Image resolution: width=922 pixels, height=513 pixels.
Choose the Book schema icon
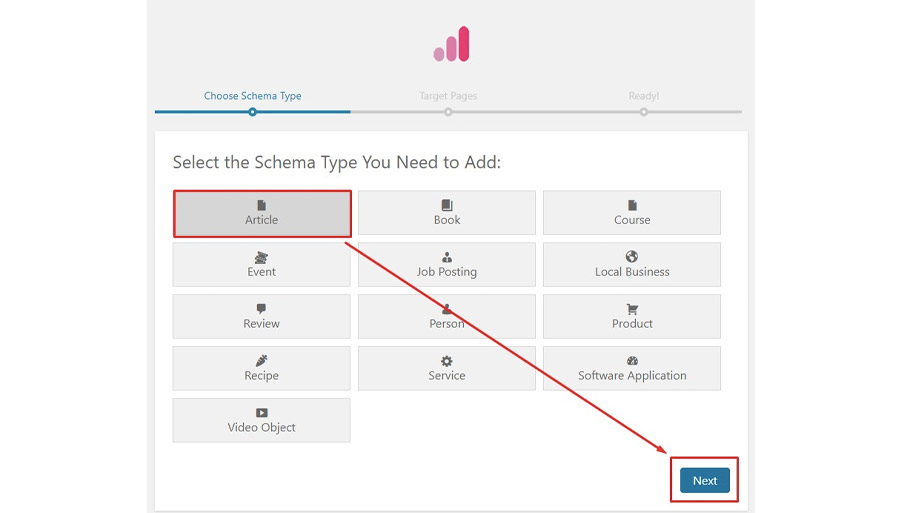coord(447,205)
